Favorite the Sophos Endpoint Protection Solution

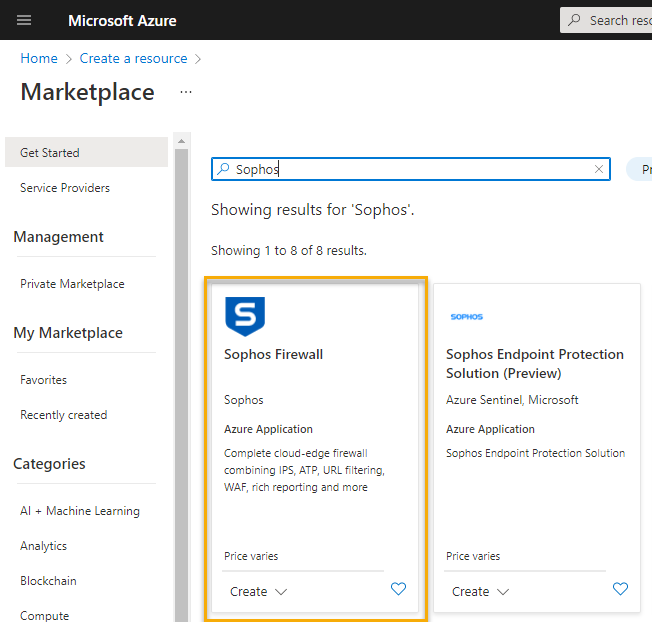click(620, 590)
